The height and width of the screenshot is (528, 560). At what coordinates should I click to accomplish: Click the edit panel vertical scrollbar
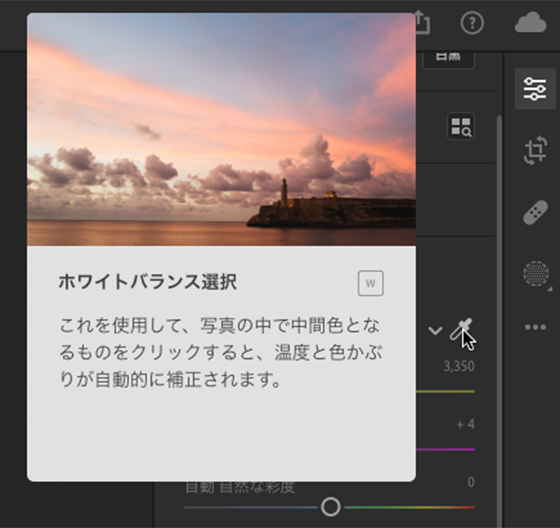tap(499, 322)
